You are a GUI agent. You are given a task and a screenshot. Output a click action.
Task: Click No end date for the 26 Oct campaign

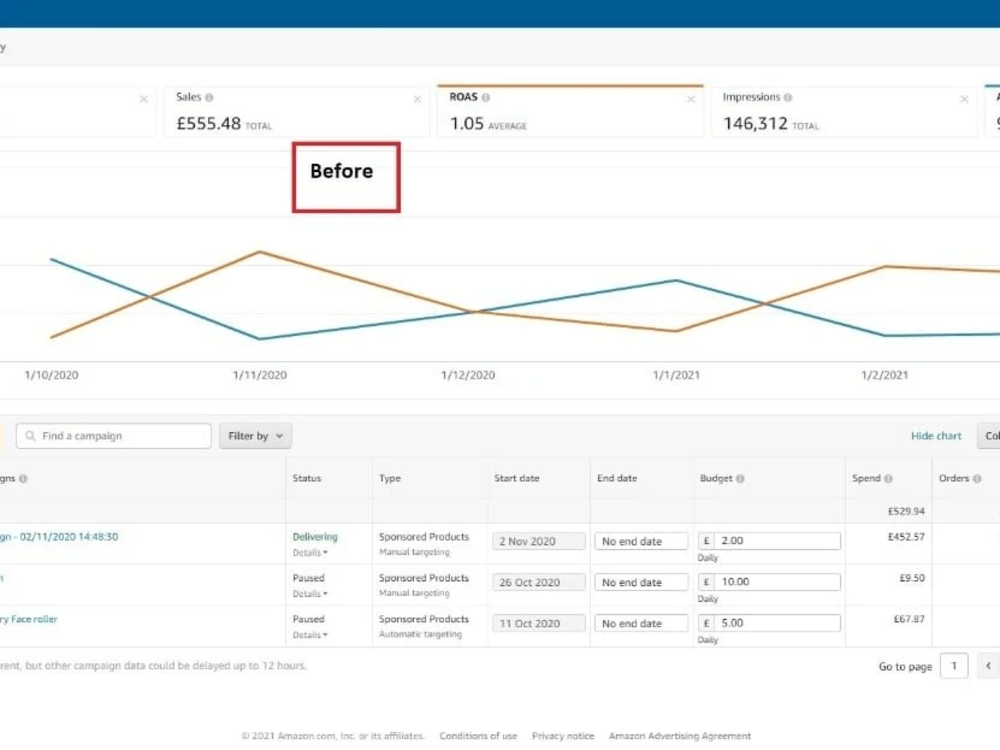pyautogui.click(x=642, y=582)
